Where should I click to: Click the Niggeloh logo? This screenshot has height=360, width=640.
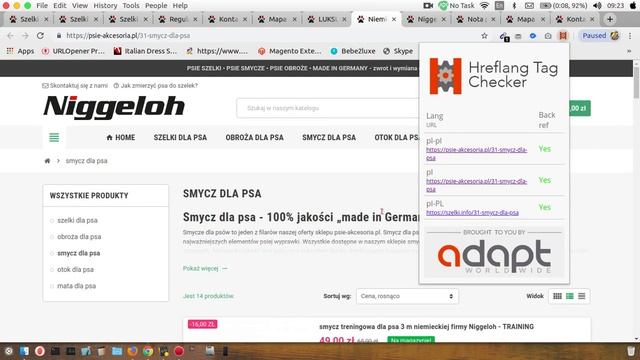click(114, 107)
